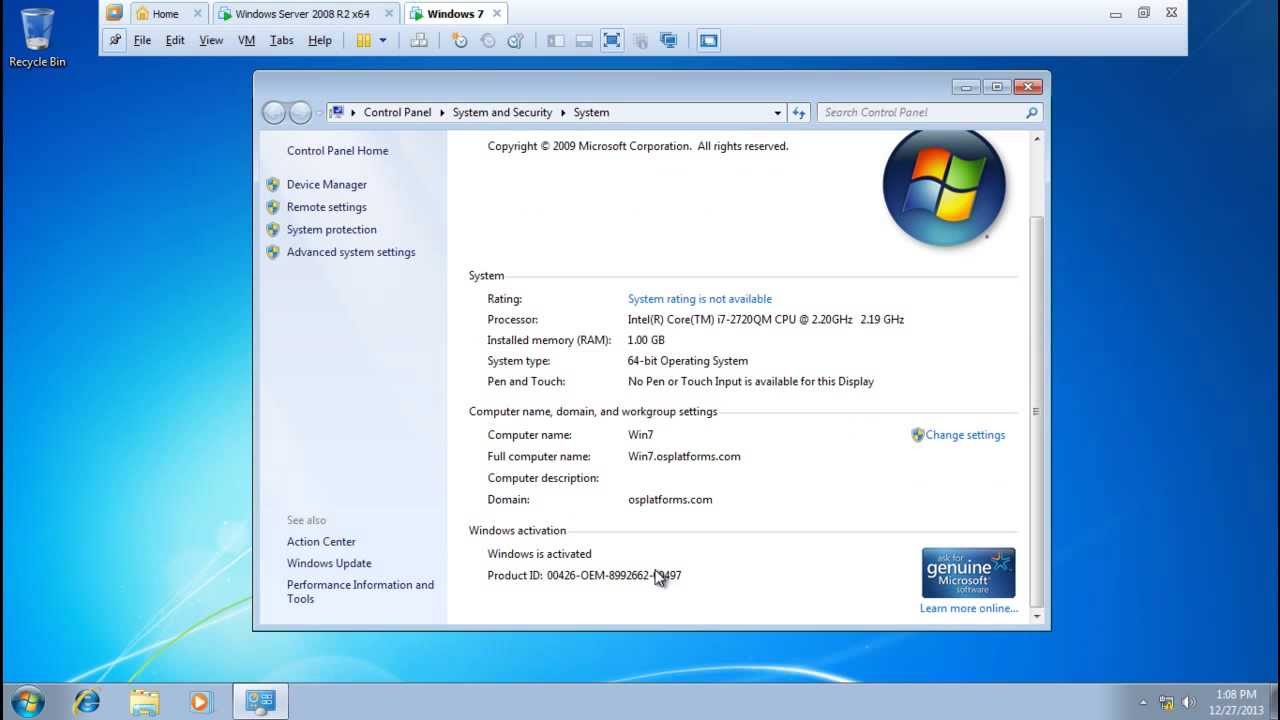Open Windows Update link
This screenshot has width=1280, height=720.
pos(329,564)
